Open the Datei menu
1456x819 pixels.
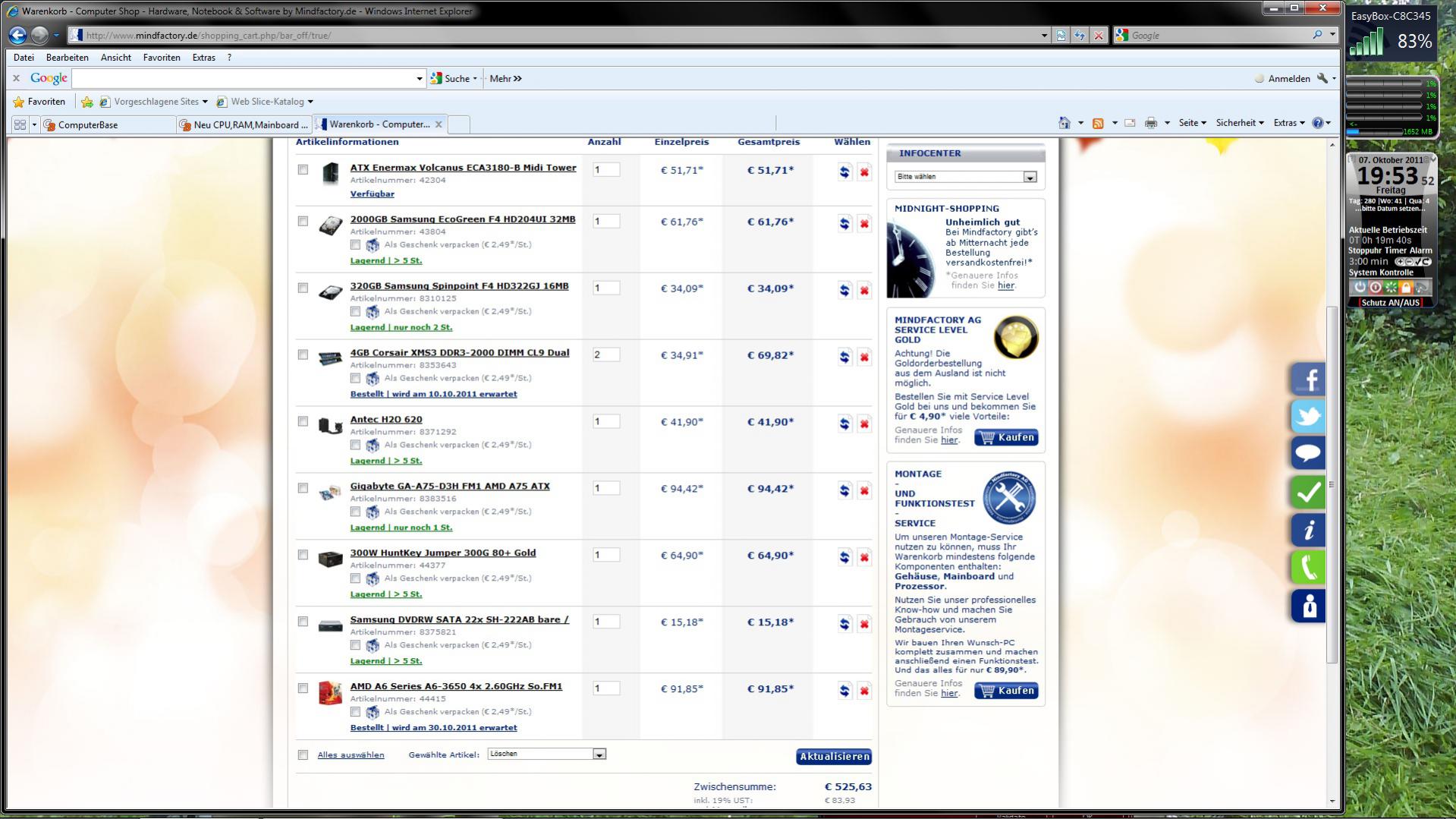point(24,58)
